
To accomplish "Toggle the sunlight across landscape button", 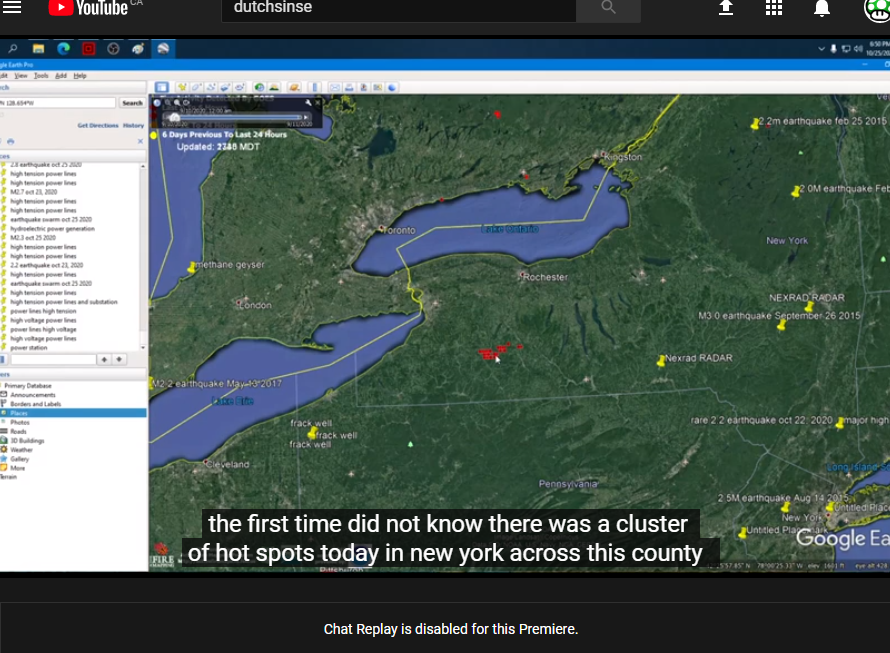I will [274, 87].
